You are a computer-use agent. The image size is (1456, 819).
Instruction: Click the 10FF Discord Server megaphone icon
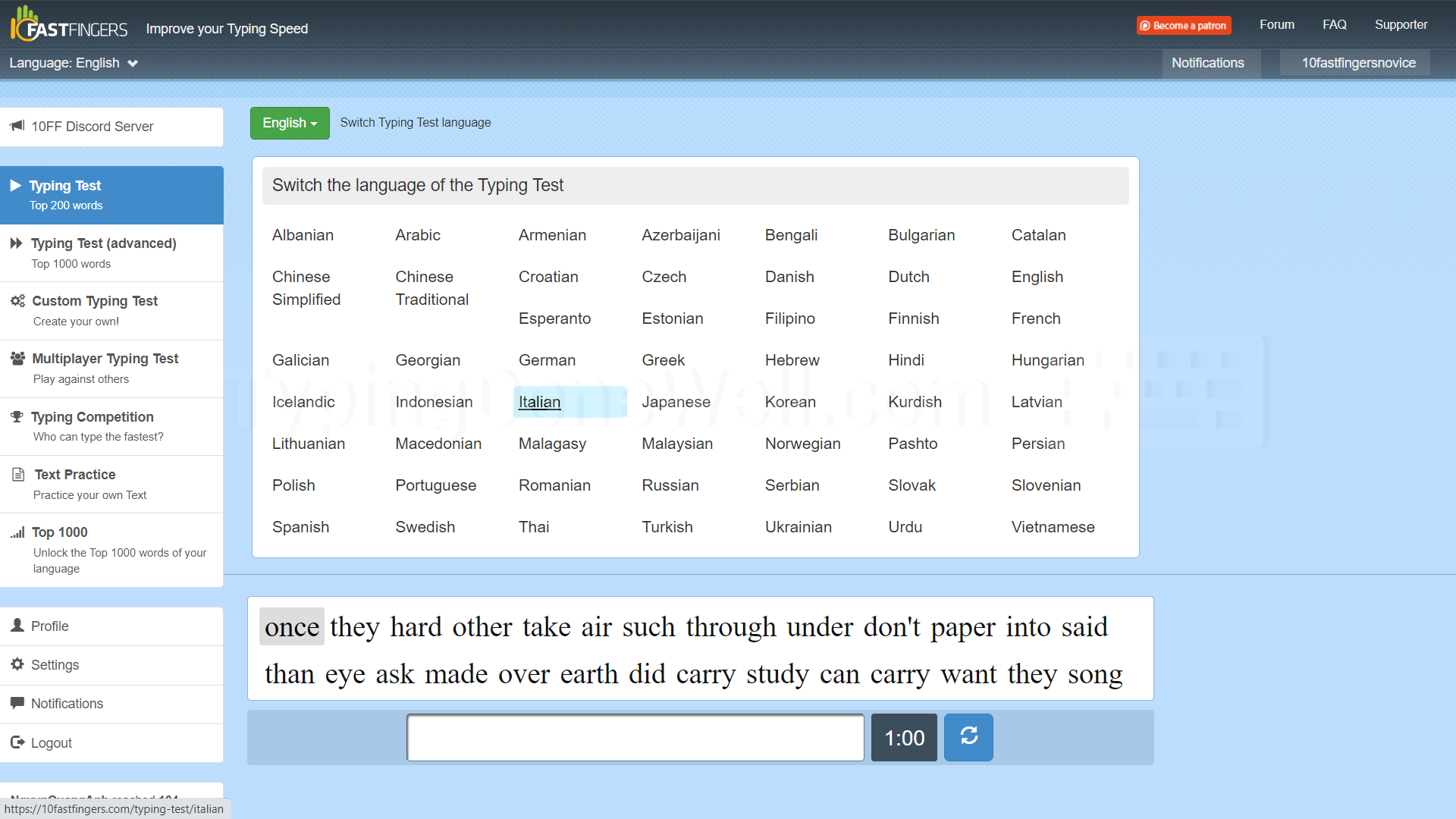(17, 126)
